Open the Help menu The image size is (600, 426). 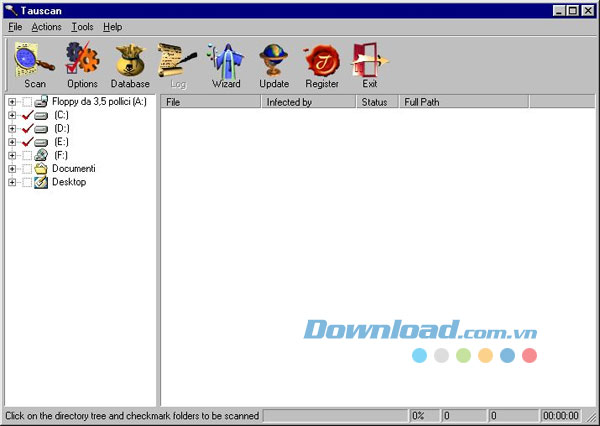112,27
